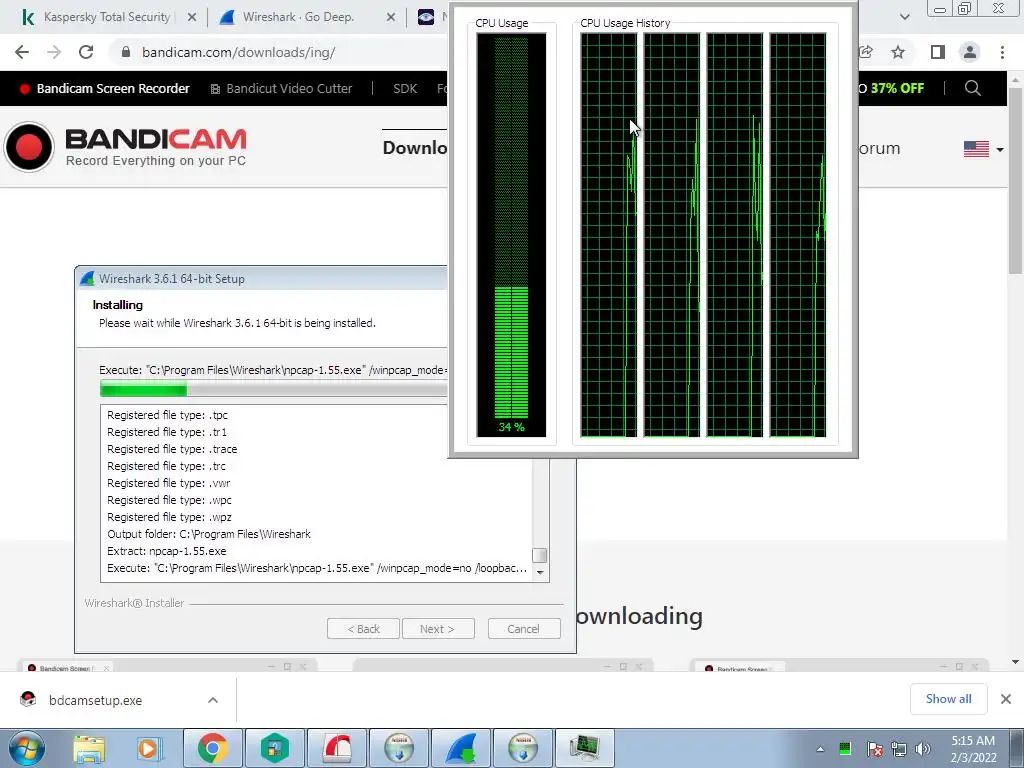
Task: Open Bandicut Video Cutter nav item
Action: (281, 89)
